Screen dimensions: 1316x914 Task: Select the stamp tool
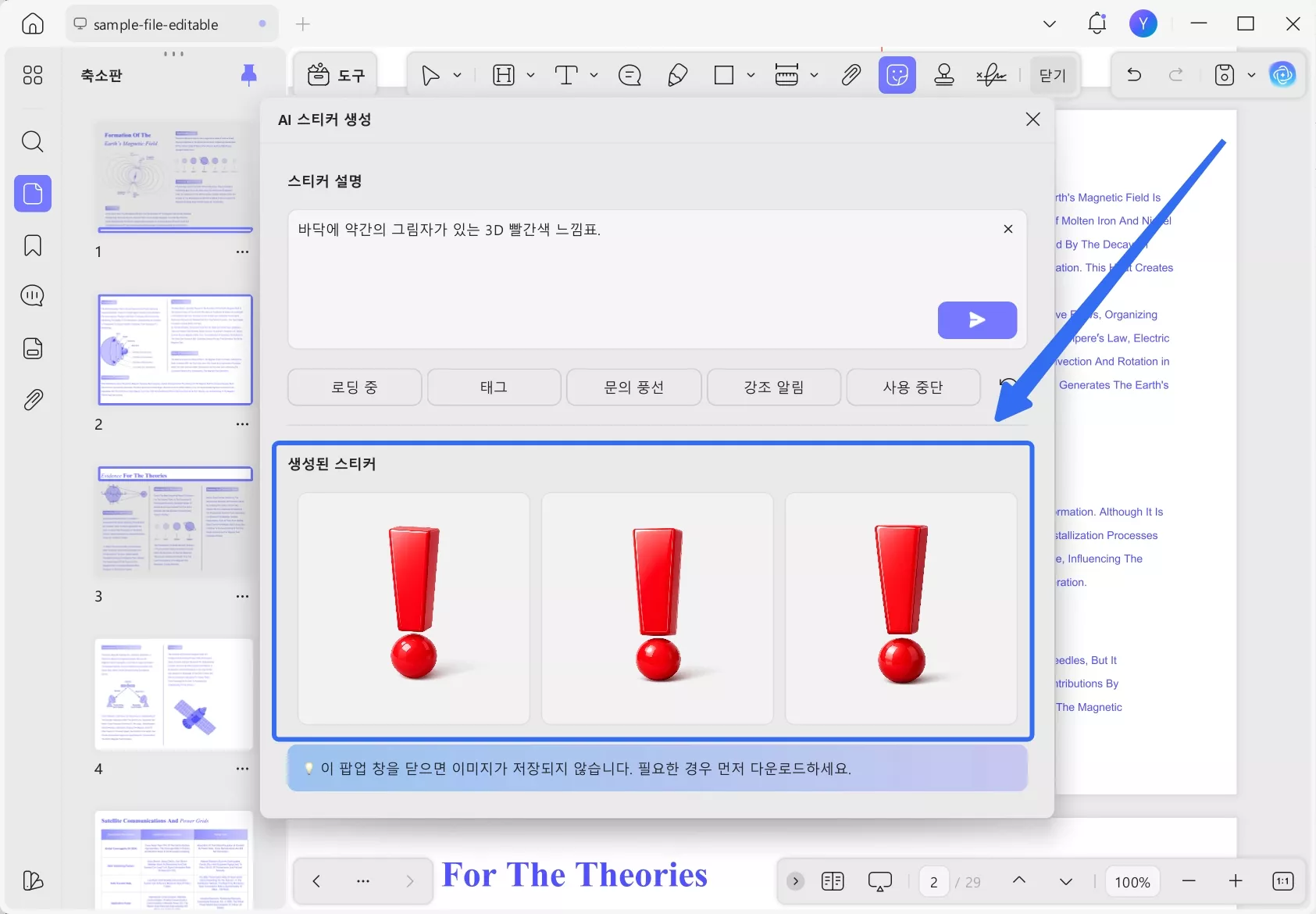944,75
